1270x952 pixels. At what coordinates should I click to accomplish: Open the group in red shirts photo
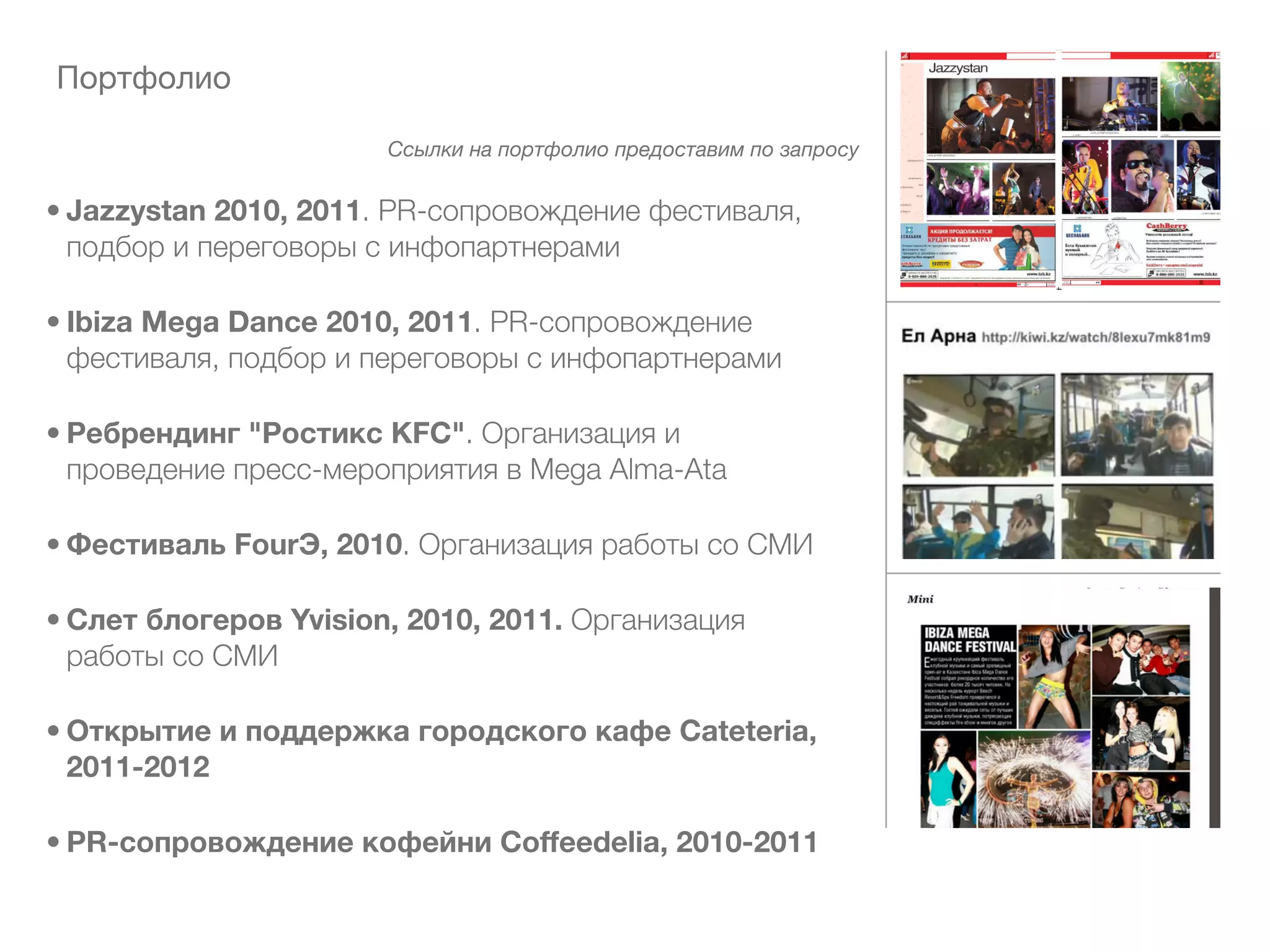(x=1141, y=659)
